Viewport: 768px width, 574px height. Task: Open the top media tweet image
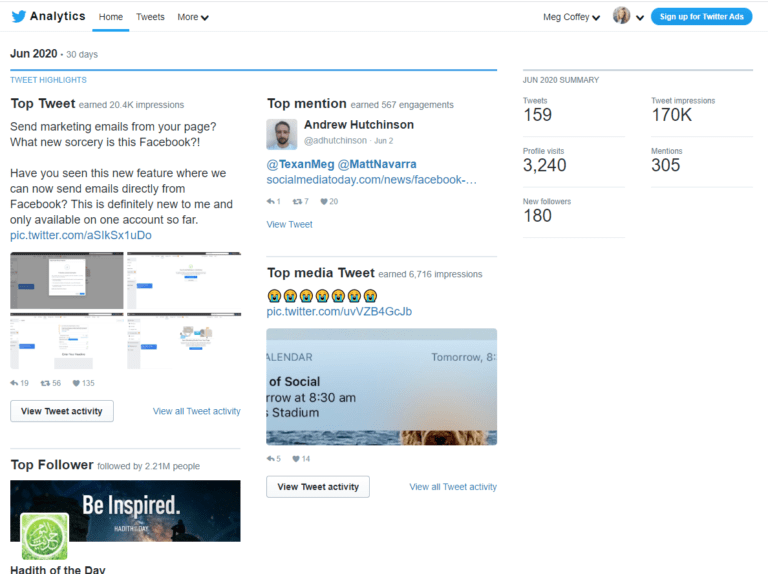click(x=382, y=386)
